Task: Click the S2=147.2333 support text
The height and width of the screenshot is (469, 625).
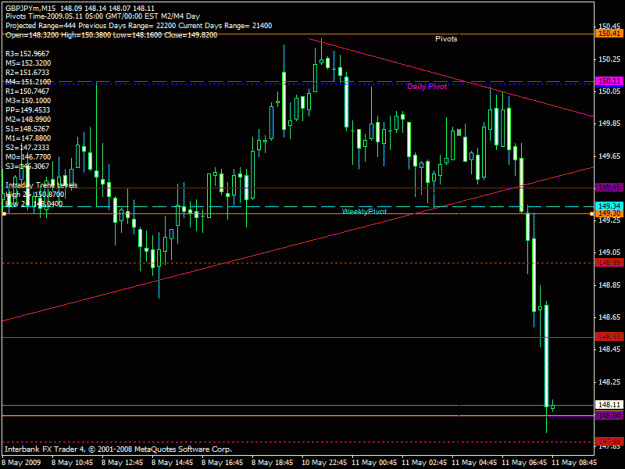Action: tap(28, 147)
